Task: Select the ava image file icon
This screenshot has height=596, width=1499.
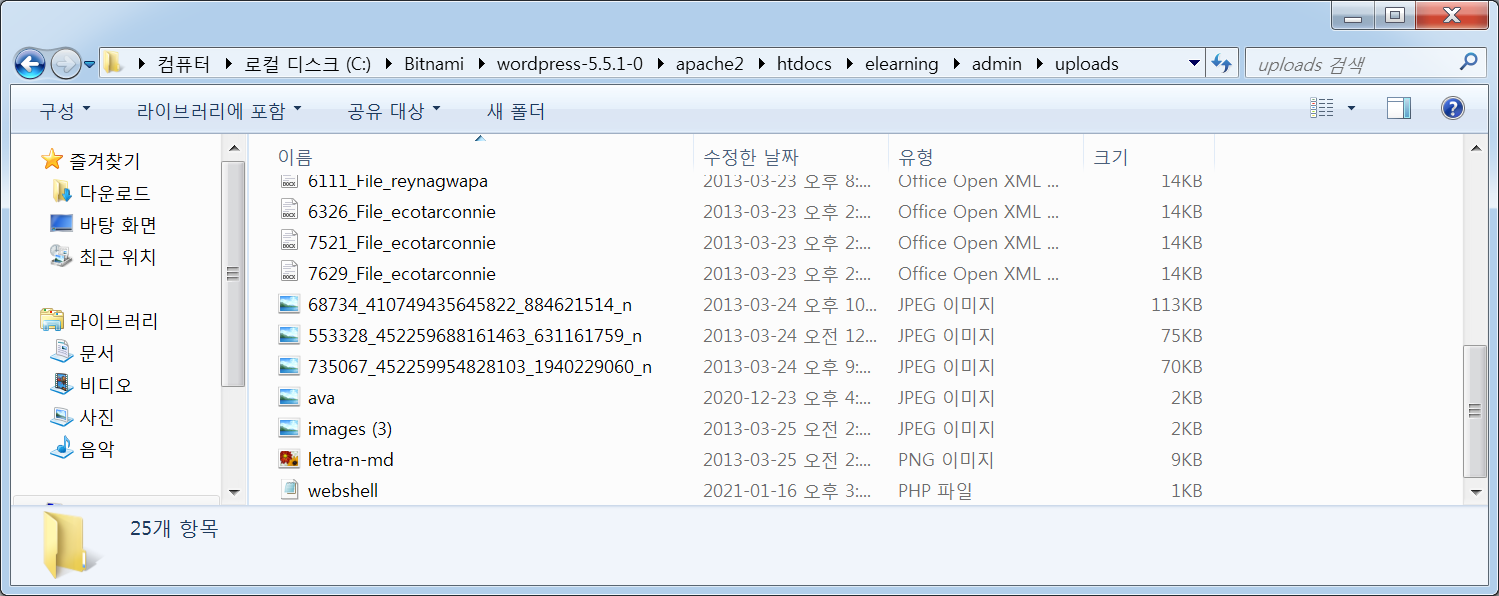Action: 289,397
